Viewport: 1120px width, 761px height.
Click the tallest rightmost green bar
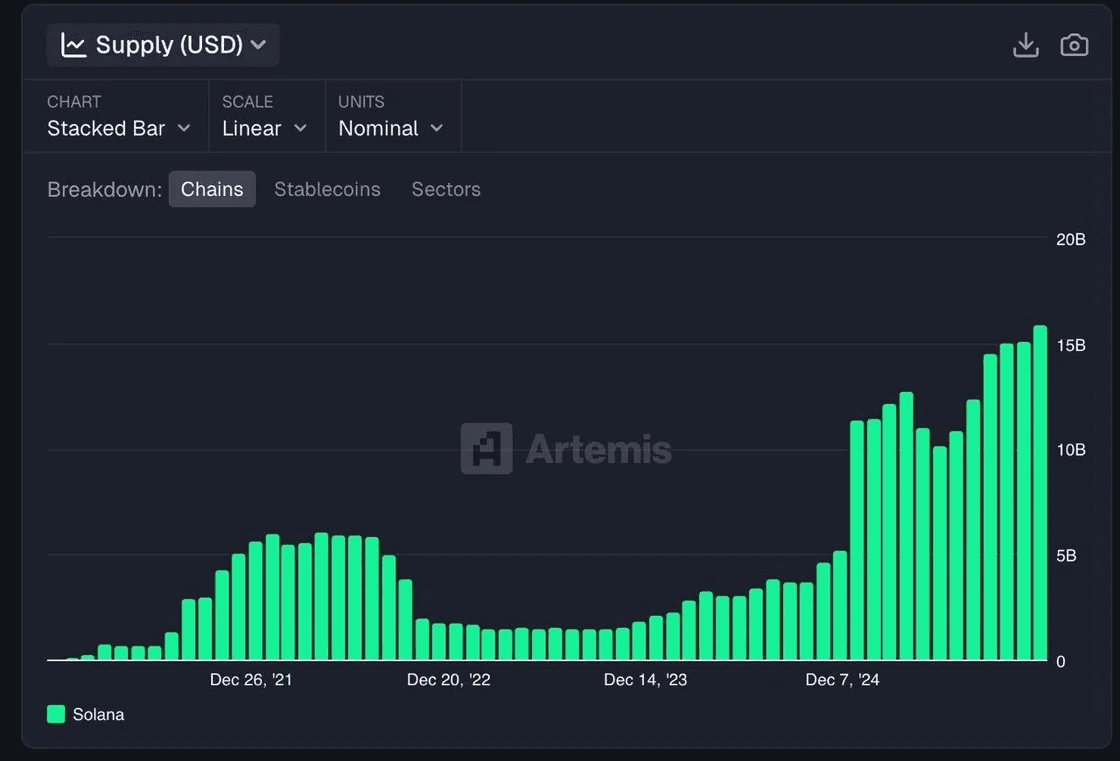[1040, 492]
